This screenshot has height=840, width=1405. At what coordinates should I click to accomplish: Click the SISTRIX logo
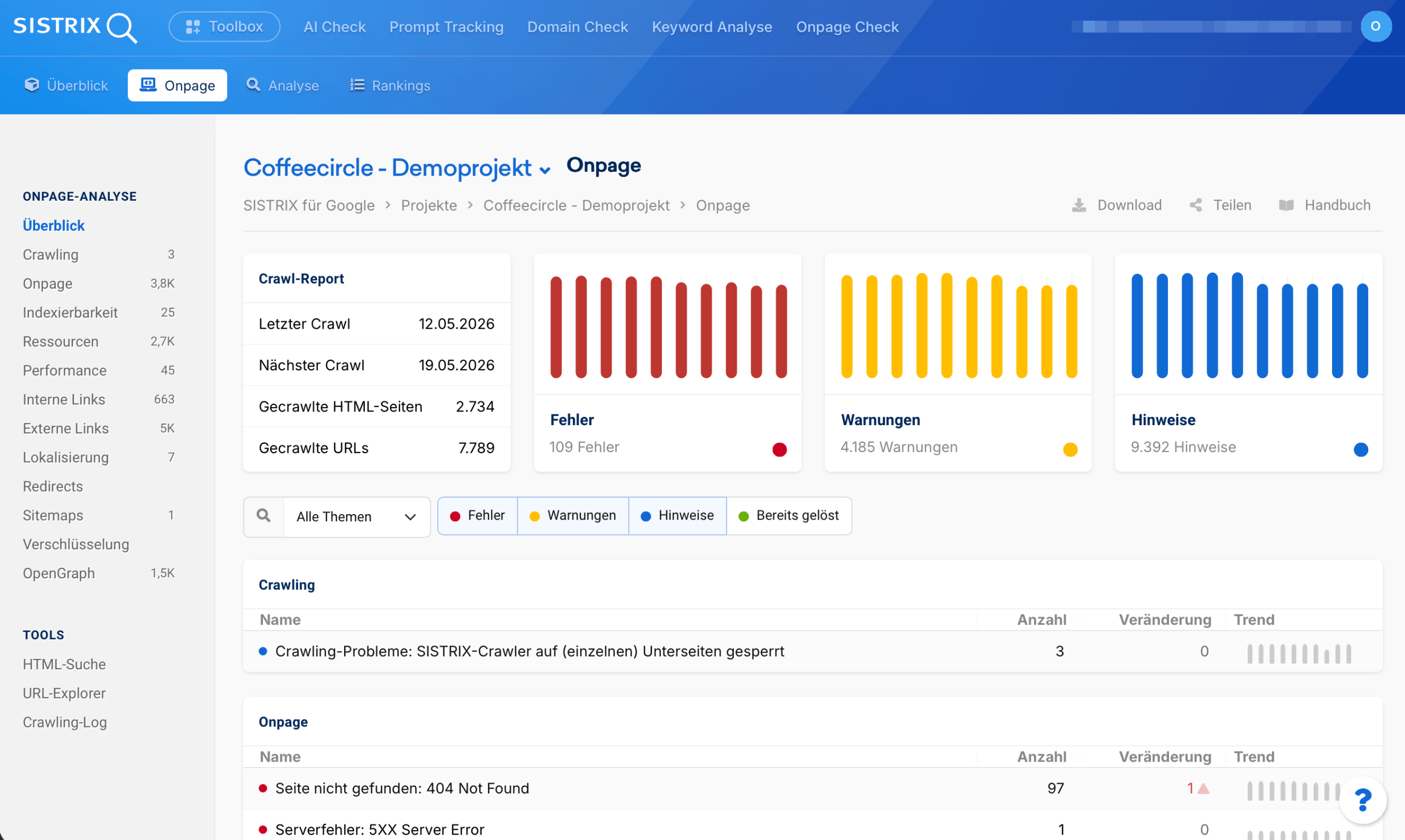pos(75,26)
